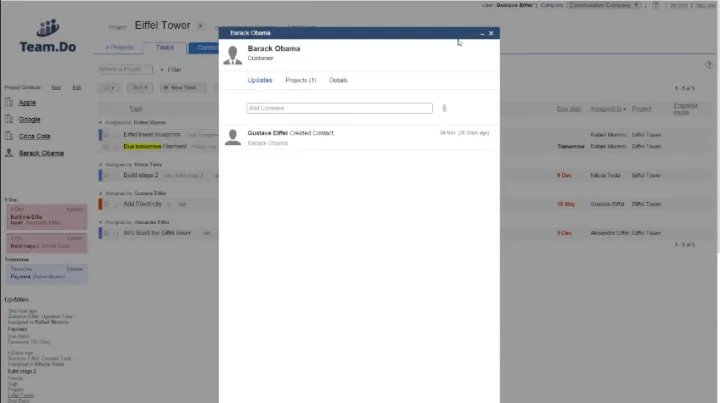
Task: Click the Project column header
Action: [641, 109]
